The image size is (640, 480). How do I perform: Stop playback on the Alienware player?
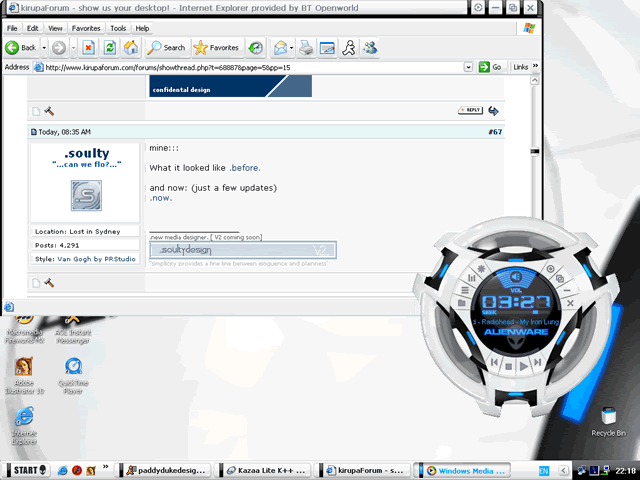(509, 367)
